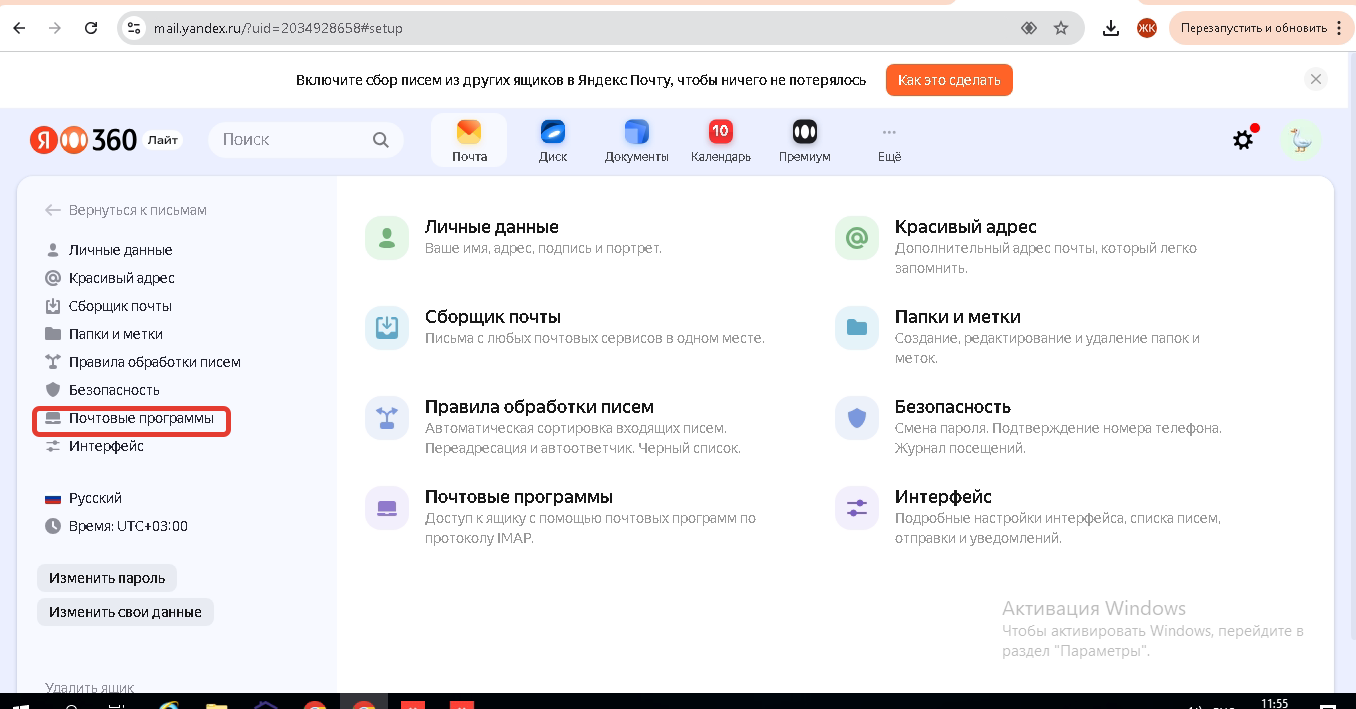Click the Удалить ящик link
The width and height of the screenshot is (1356, 709).
point(90,687)
